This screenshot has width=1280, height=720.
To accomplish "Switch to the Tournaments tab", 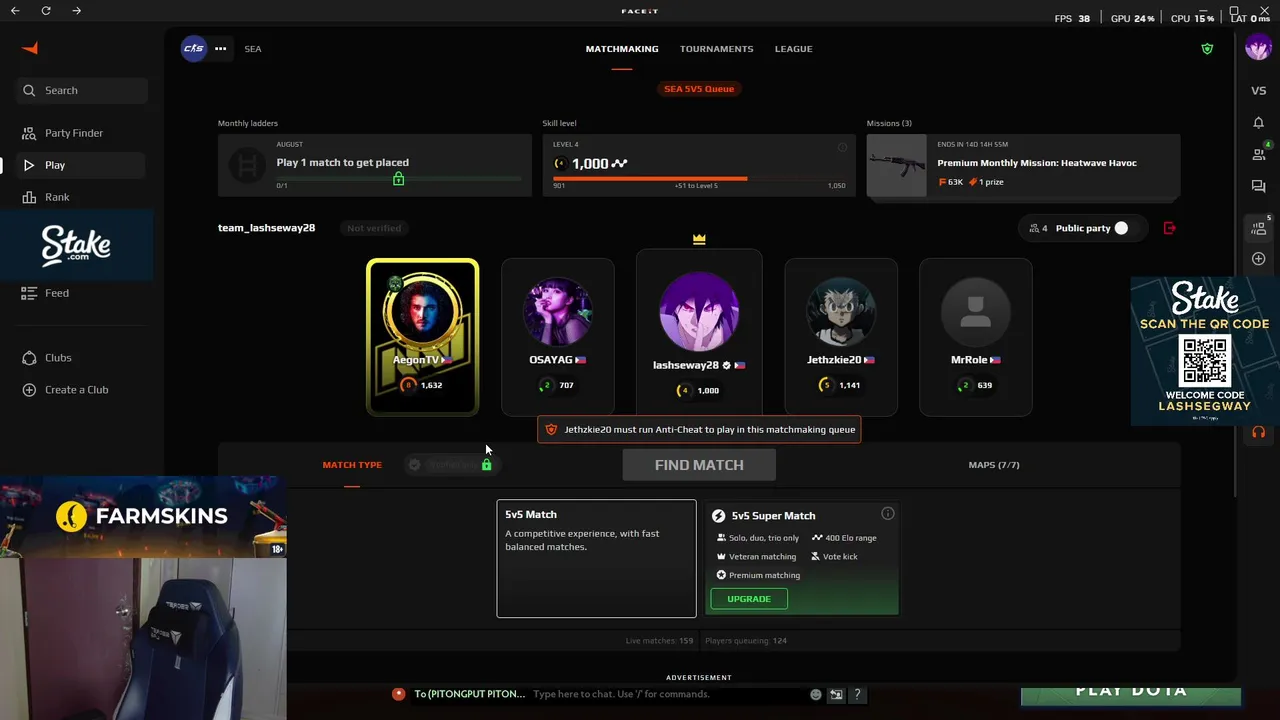I will (x=717, y=48).
